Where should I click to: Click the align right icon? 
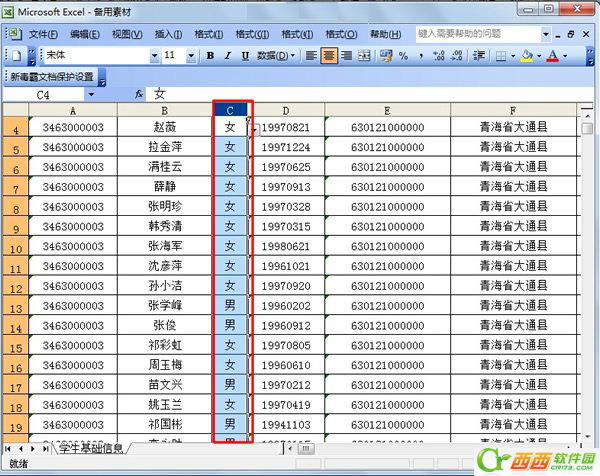point(346,56)
